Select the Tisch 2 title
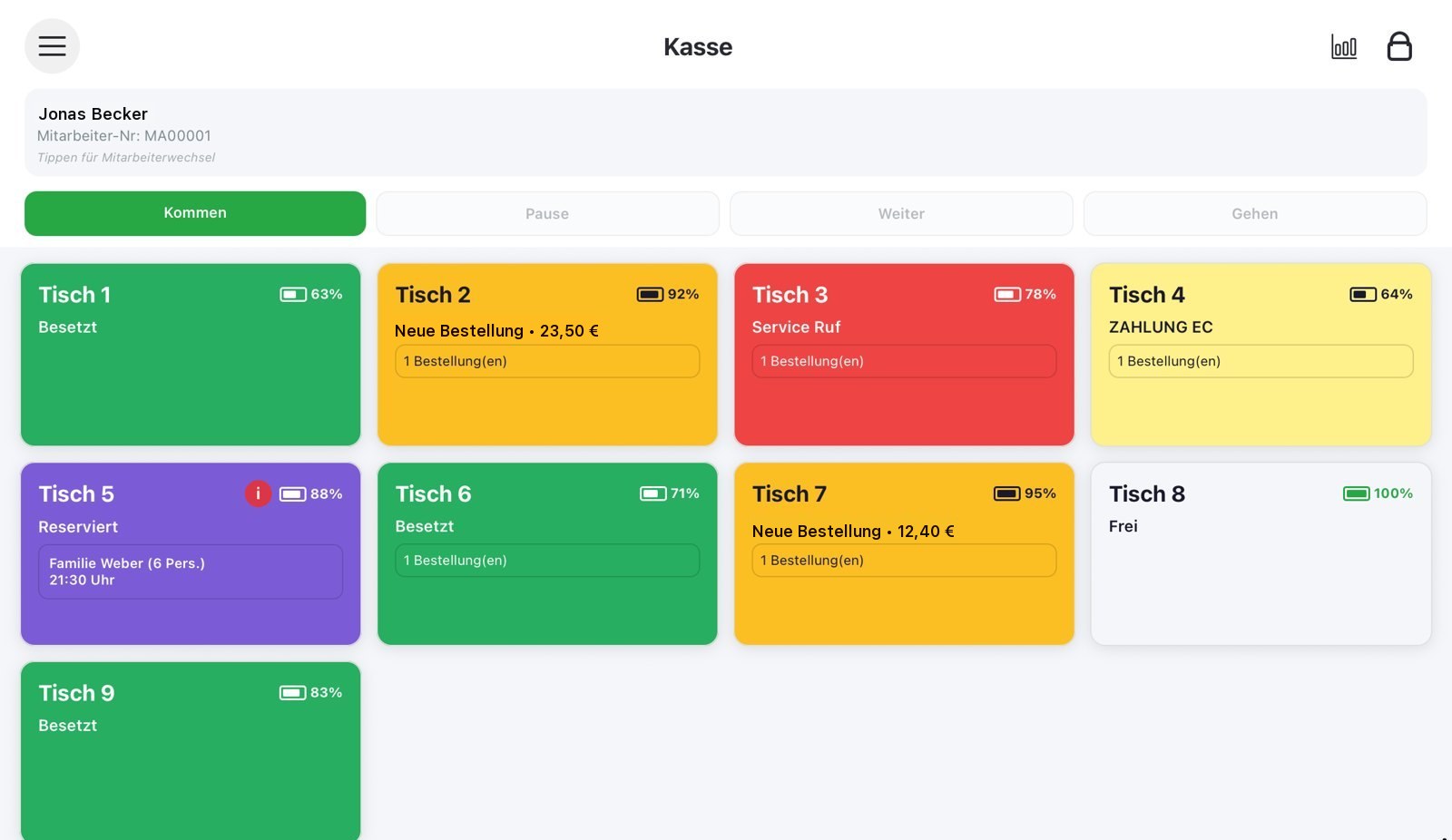The height and width of the screenshot is (840, 1452). click(x=433, y=295)
